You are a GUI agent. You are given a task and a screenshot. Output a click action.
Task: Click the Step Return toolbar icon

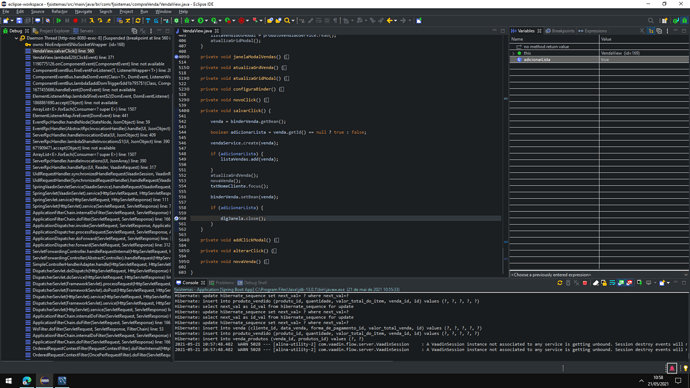[108, 21]
